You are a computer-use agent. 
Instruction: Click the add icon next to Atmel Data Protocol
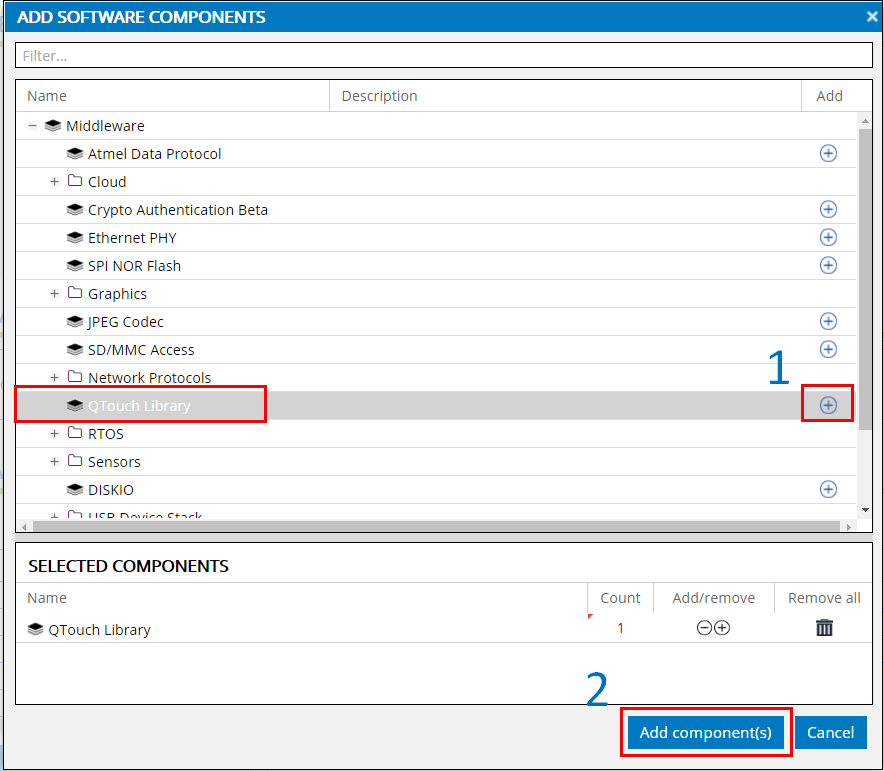click(x=828, y=153)
